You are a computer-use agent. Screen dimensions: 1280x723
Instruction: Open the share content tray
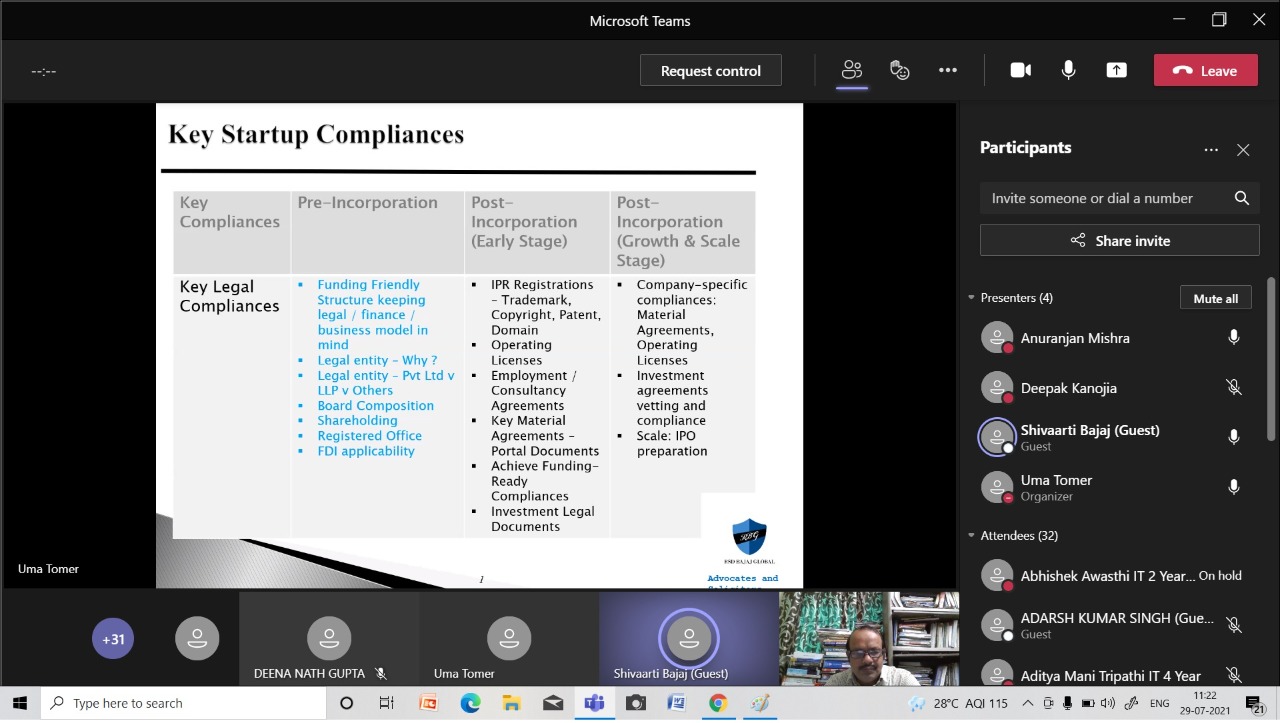click(1116, 70)
